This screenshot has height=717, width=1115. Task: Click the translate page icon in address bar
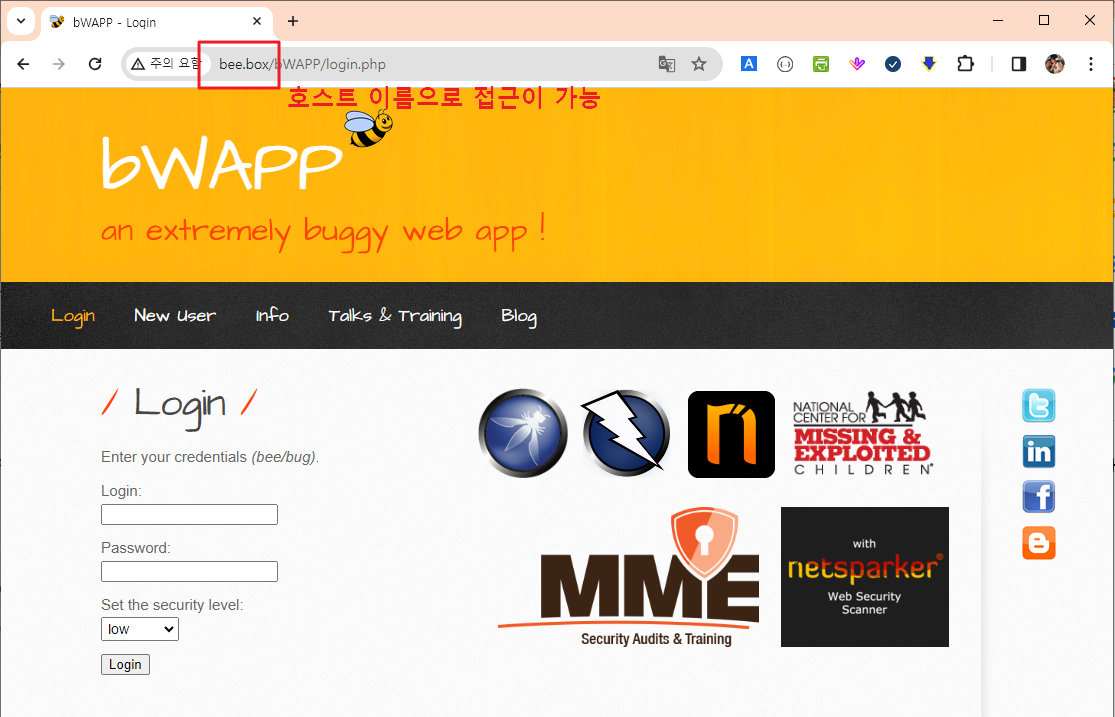[x=666, y=64]
